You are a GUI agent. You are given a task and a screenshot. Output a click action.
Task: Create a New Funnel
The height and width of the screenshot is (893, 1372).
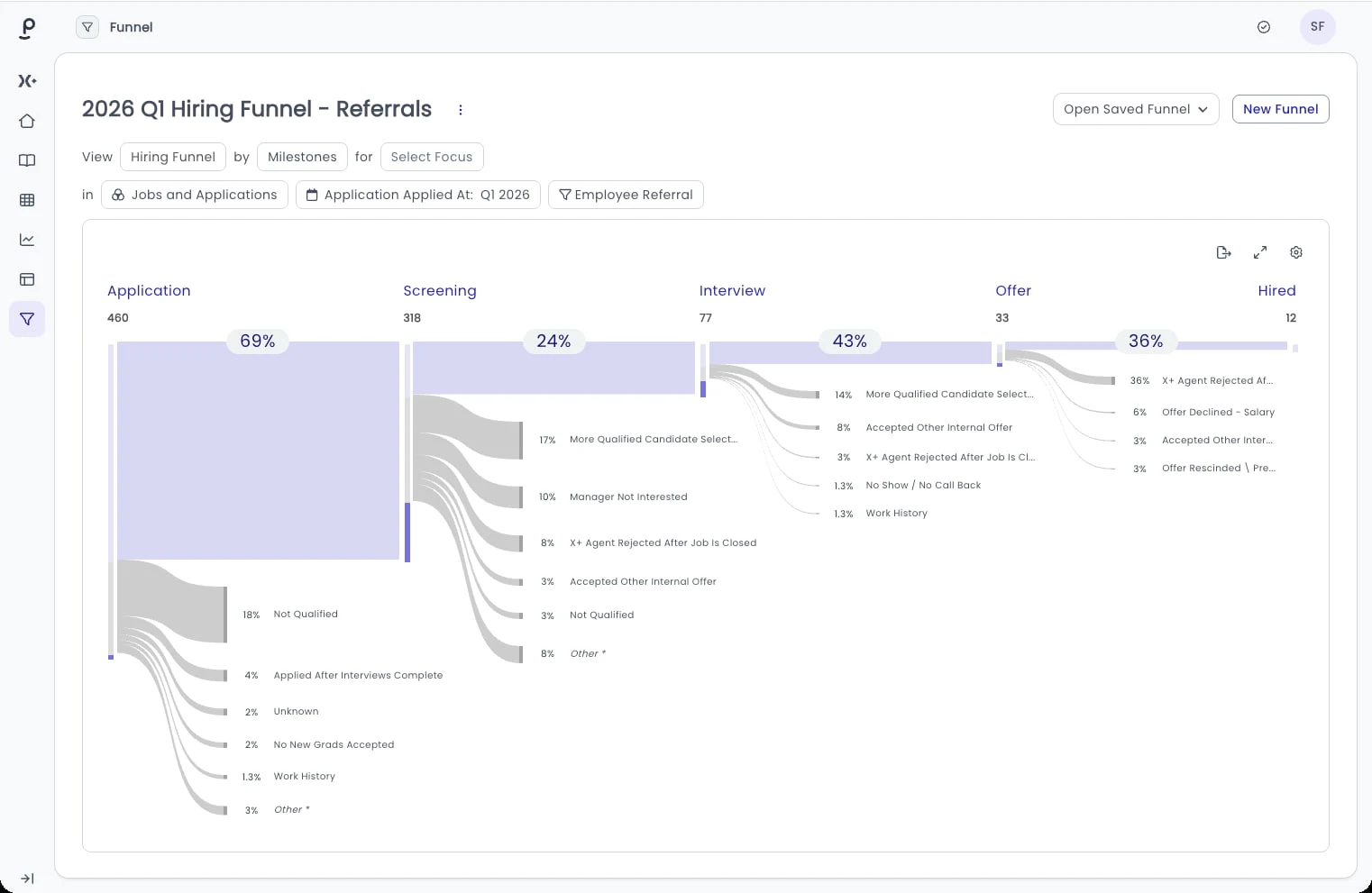(x=1280, y=109)
